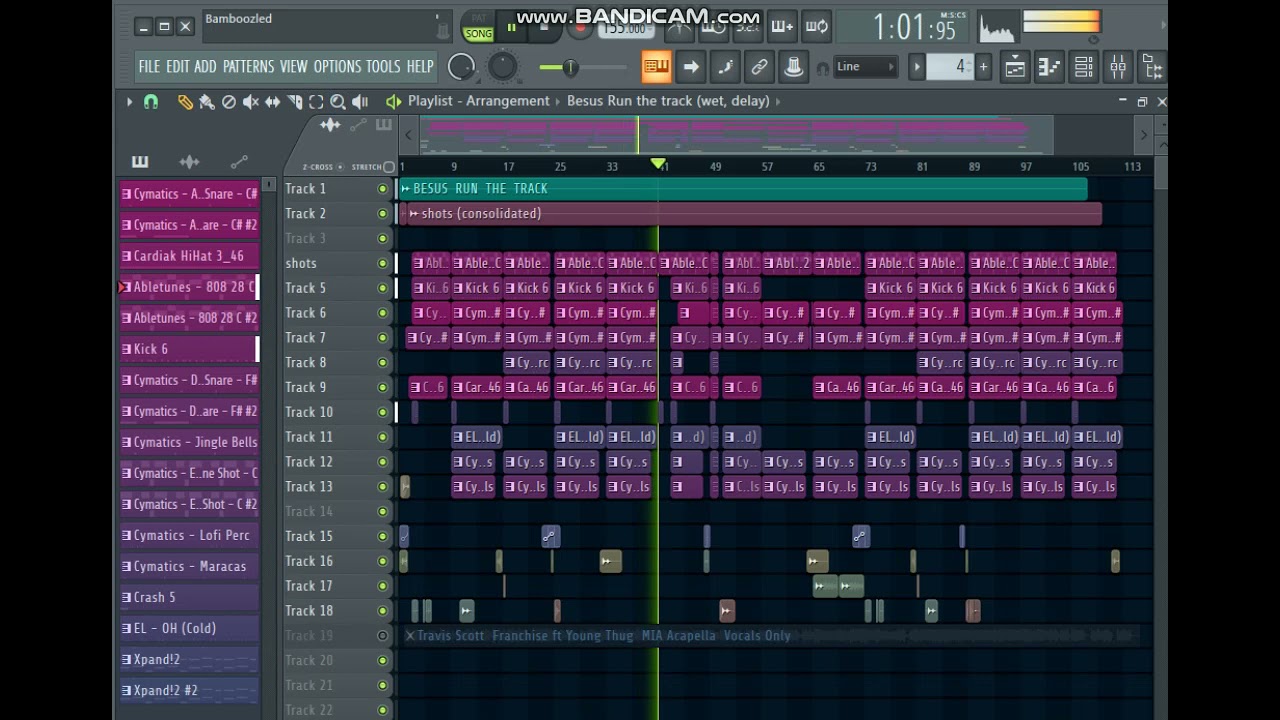The image size is (1280, 720).
Task: Click the plus button beside pattern 4
Action: (983, 67)
